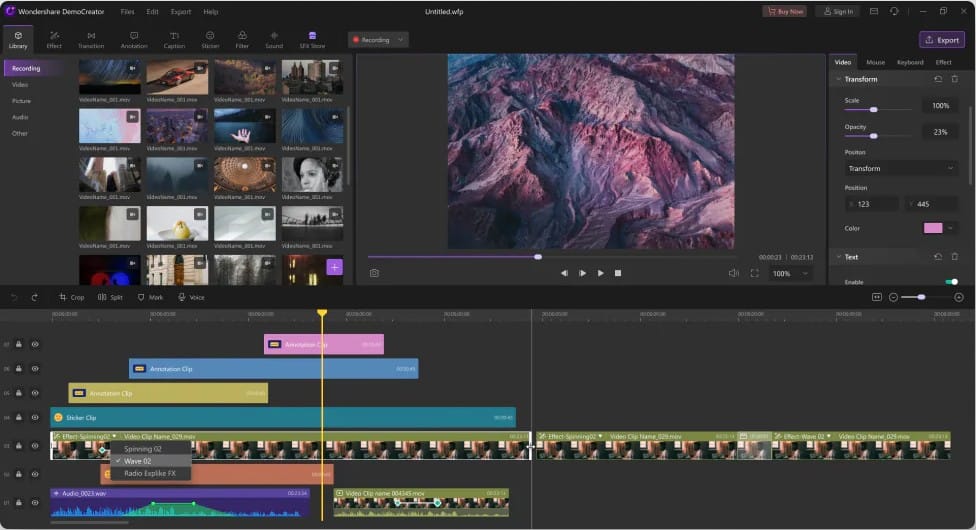Select the Crop tool above the timeline
The image size is (976, 530).
click(x=71, y=297)
